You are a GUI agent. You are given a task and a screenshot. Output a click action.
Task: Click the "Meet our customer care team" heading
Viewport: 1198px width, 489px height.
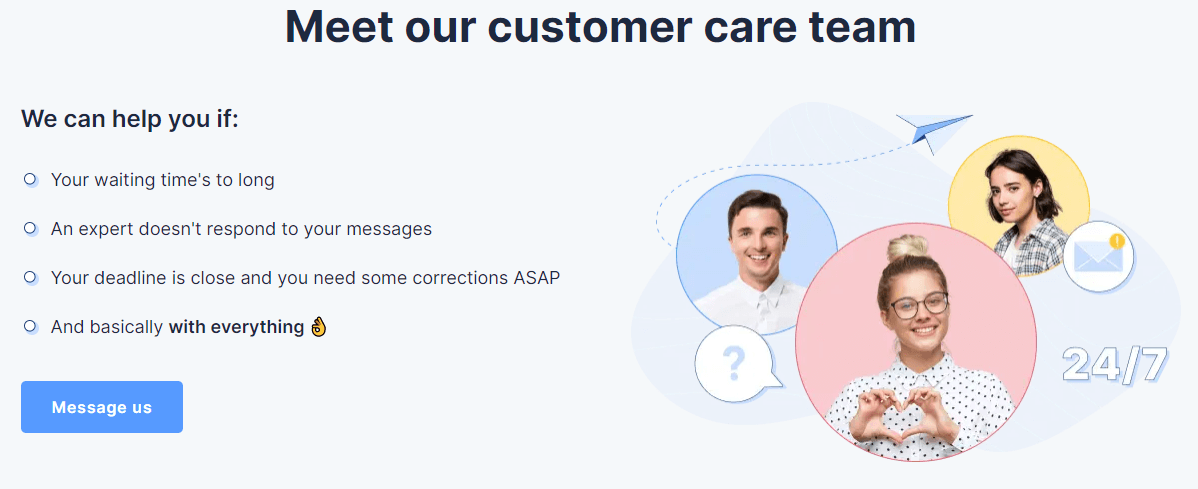[600, 28]
